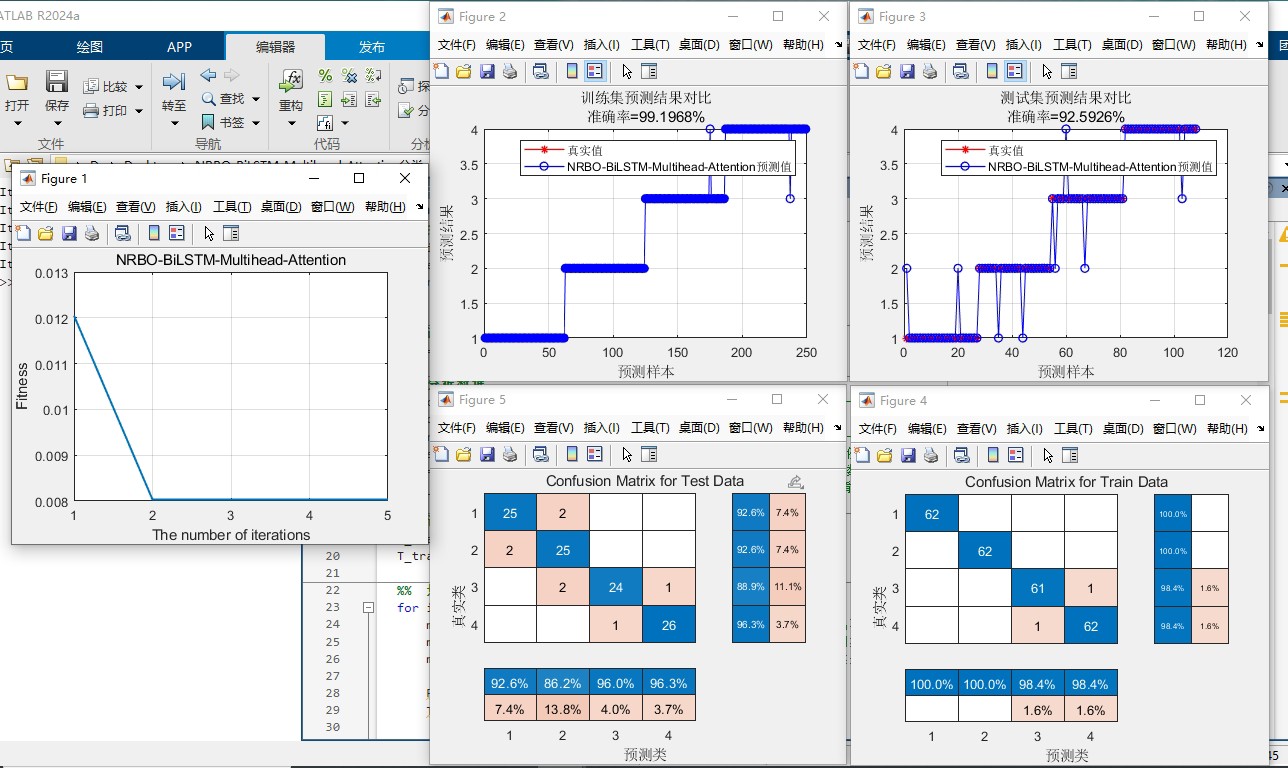Toggle Edit Plot arrow in Figure 3 toolbar
Viewport: 1288px width, 768px height.
(1047, 71)
